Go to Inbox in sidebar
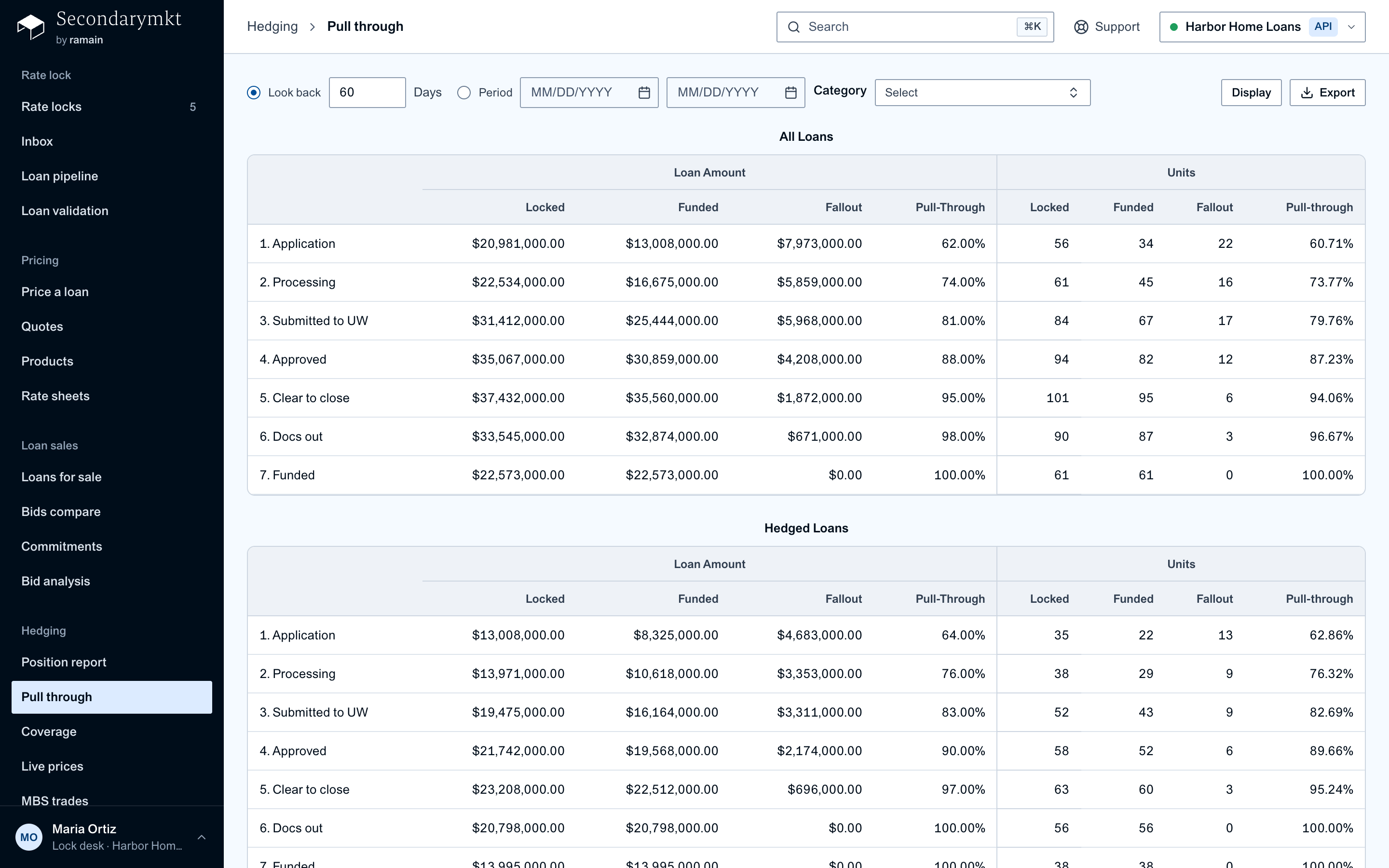Image resolution: width=1389 pixels, height=868 pixels. [x=111, y=141]
